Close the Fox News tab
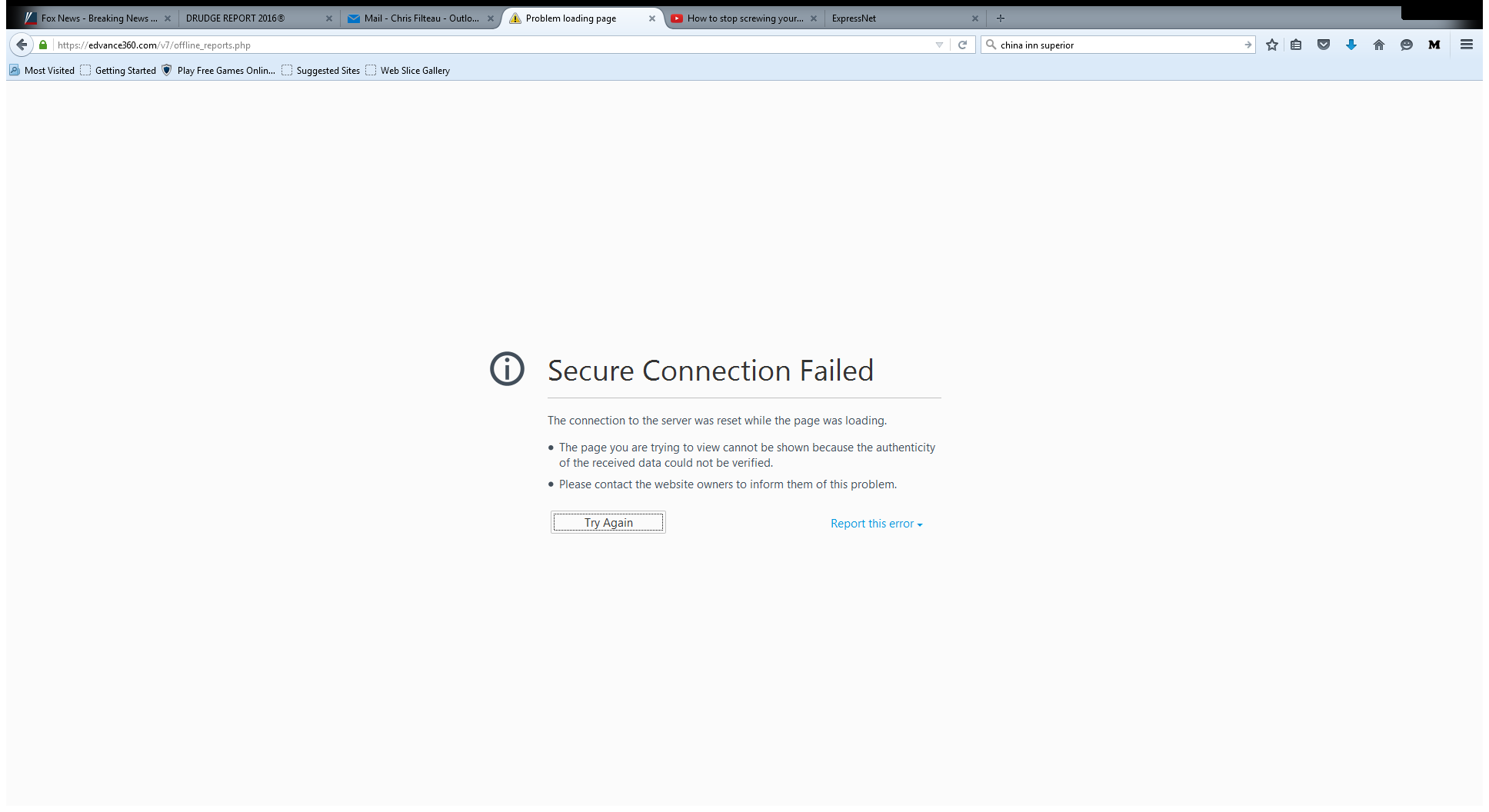The image size is (1489, 812). tap(168, 18)
